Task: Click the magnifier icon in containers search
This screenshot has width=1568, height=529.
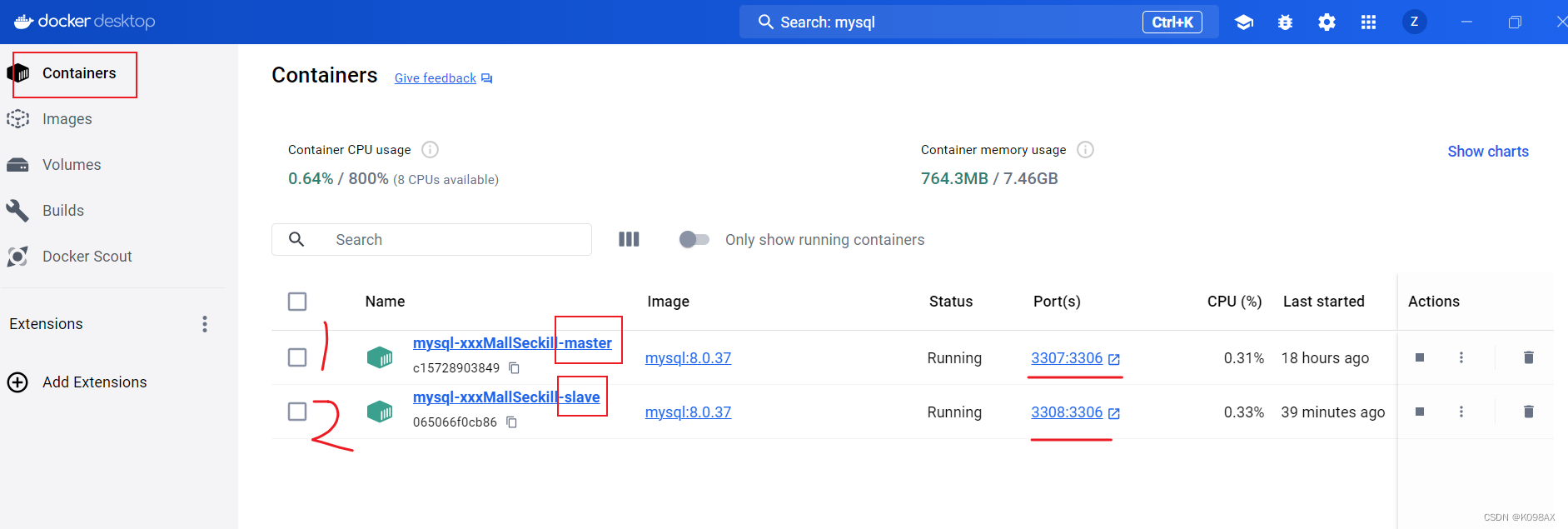Action: 296,240
